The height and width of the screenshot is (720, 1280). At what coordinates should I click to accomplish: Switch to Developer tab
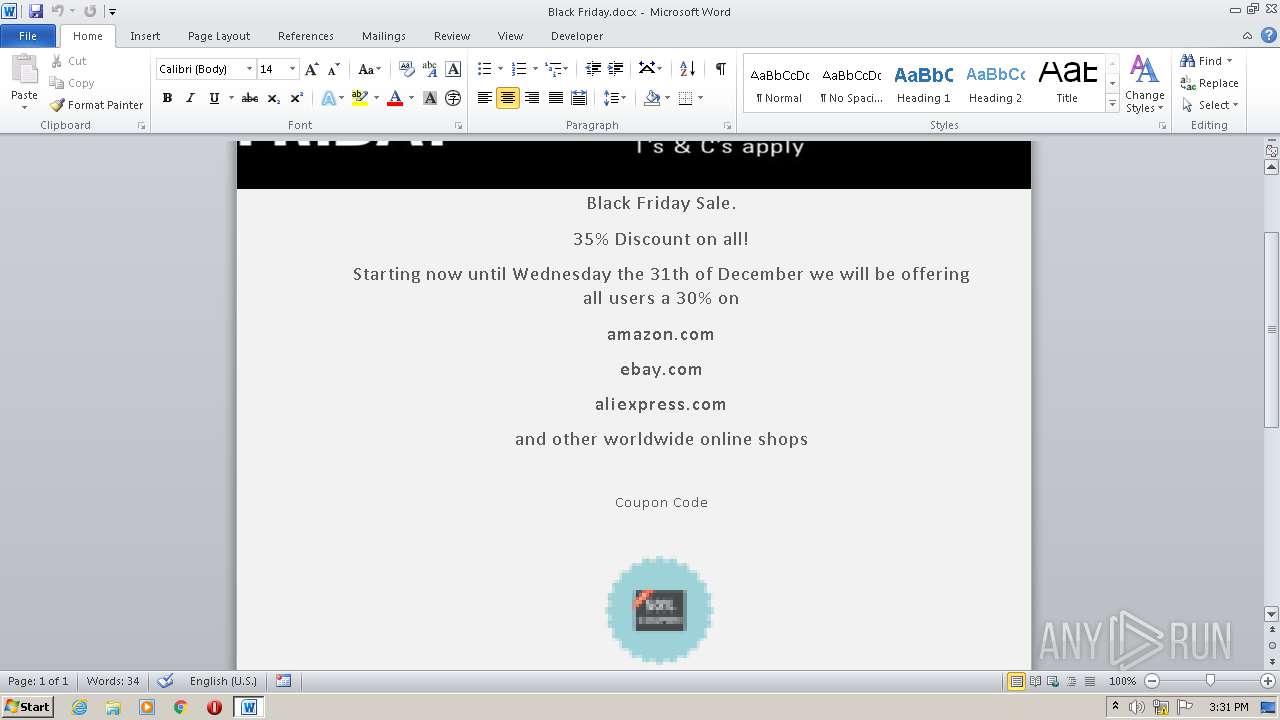(577, 35)
